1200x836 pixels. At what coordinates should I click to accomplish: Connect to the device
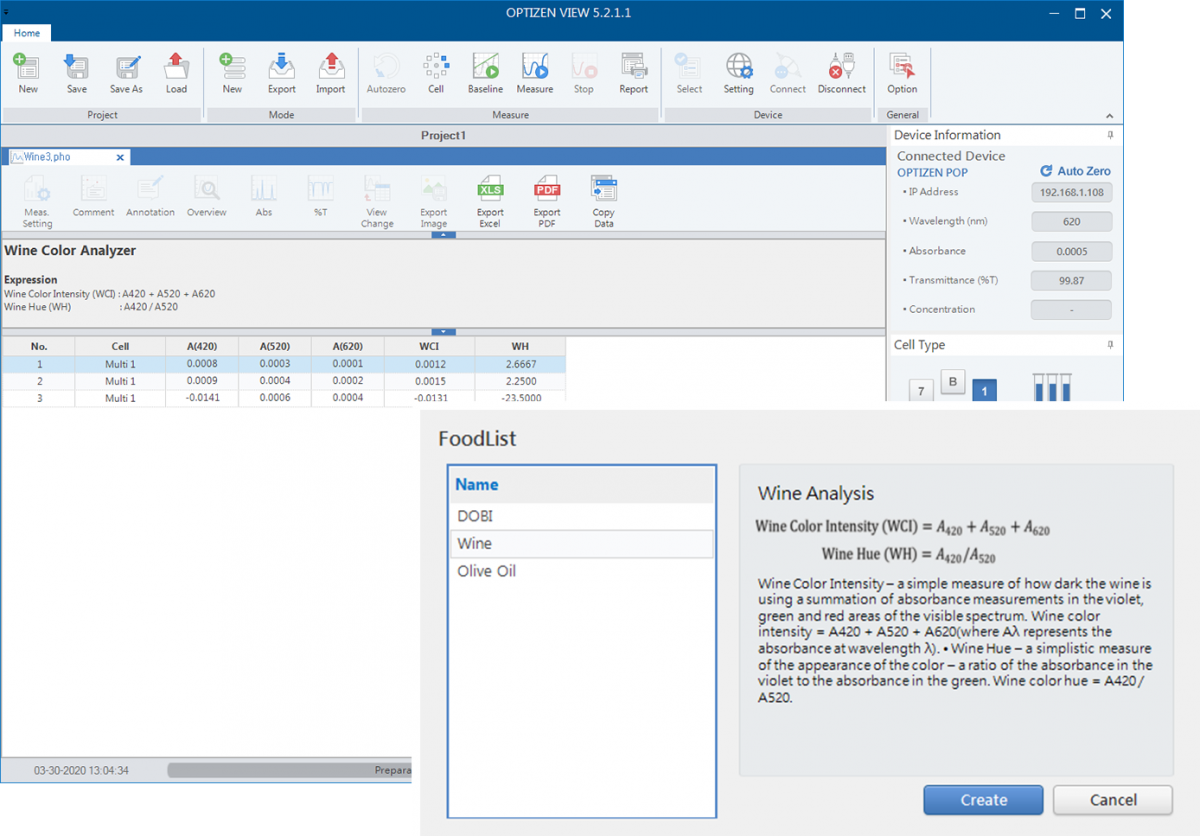click(788, 74)
